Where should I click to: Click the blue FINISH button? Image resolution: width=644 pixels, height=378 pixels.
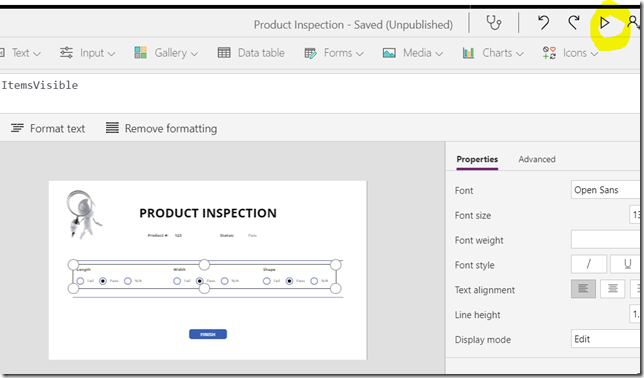pyautogui.click(x=208, y=334)
